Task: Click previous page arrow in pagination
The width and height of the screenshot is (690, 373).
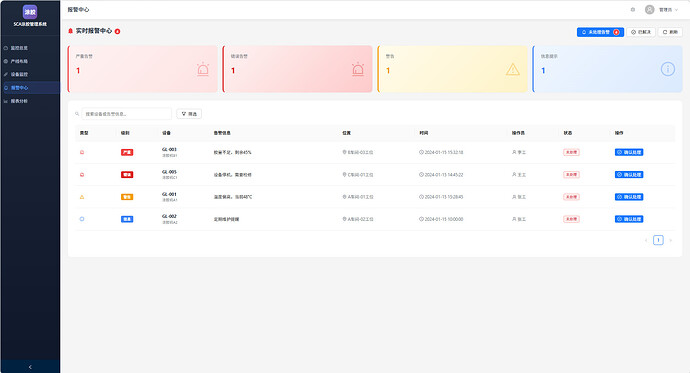Action: (646, 240)
